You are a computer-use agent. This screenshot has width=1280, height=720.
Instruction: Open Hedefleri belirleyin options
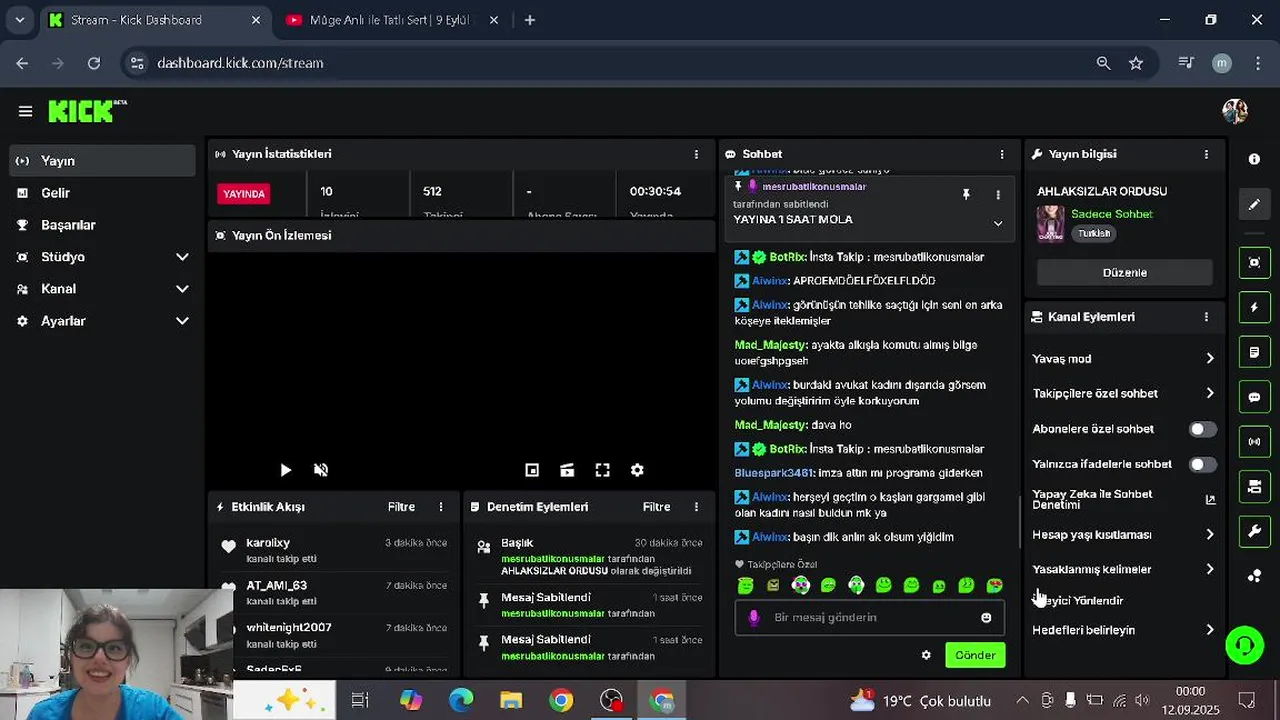coord(1210,631)
